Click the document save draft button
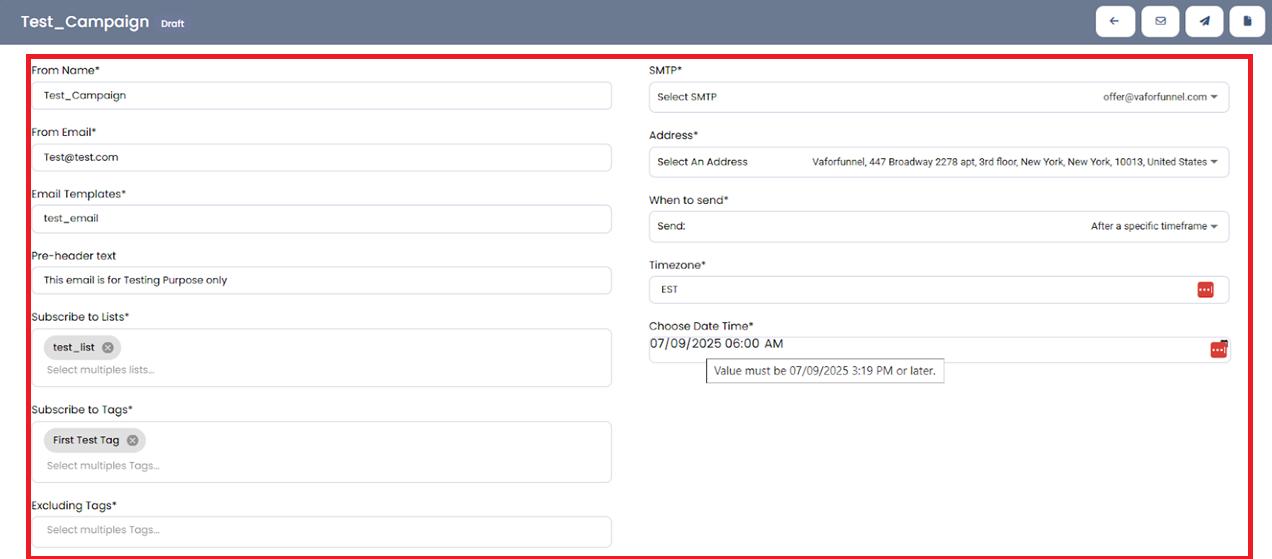The height and width of the screenshot is (559, 1272). pos(1247,21)
